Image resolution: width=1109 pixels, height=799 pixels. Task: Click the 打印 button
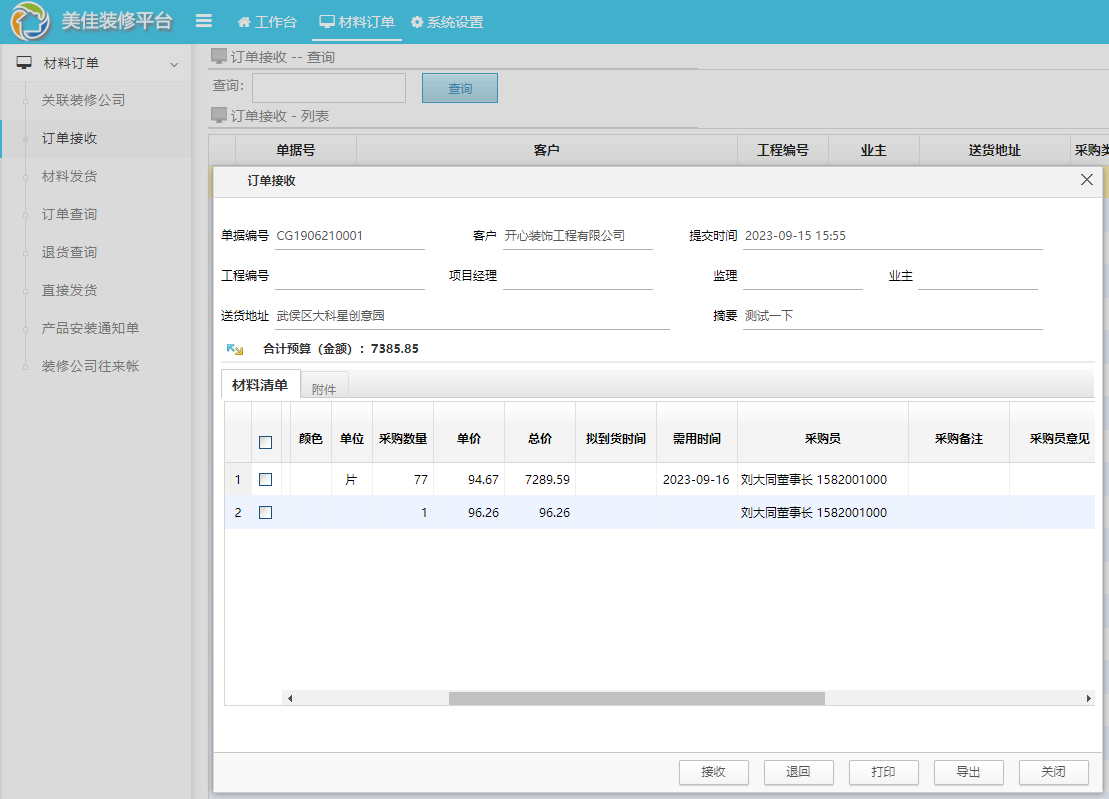coord(883,772)
